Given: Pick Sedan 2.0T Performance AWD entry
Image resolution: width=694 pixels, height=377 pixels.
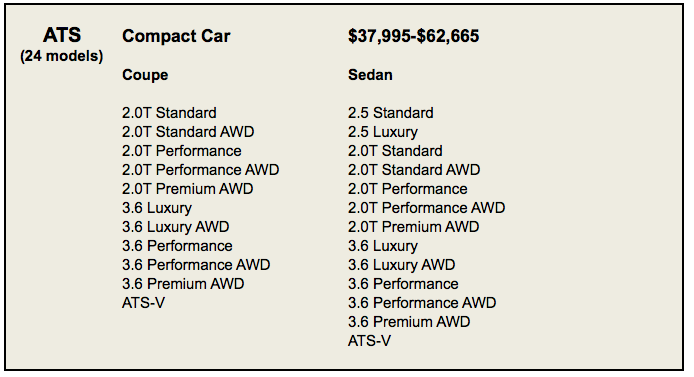Looking at the screenshot, I should tap(426, 208).
